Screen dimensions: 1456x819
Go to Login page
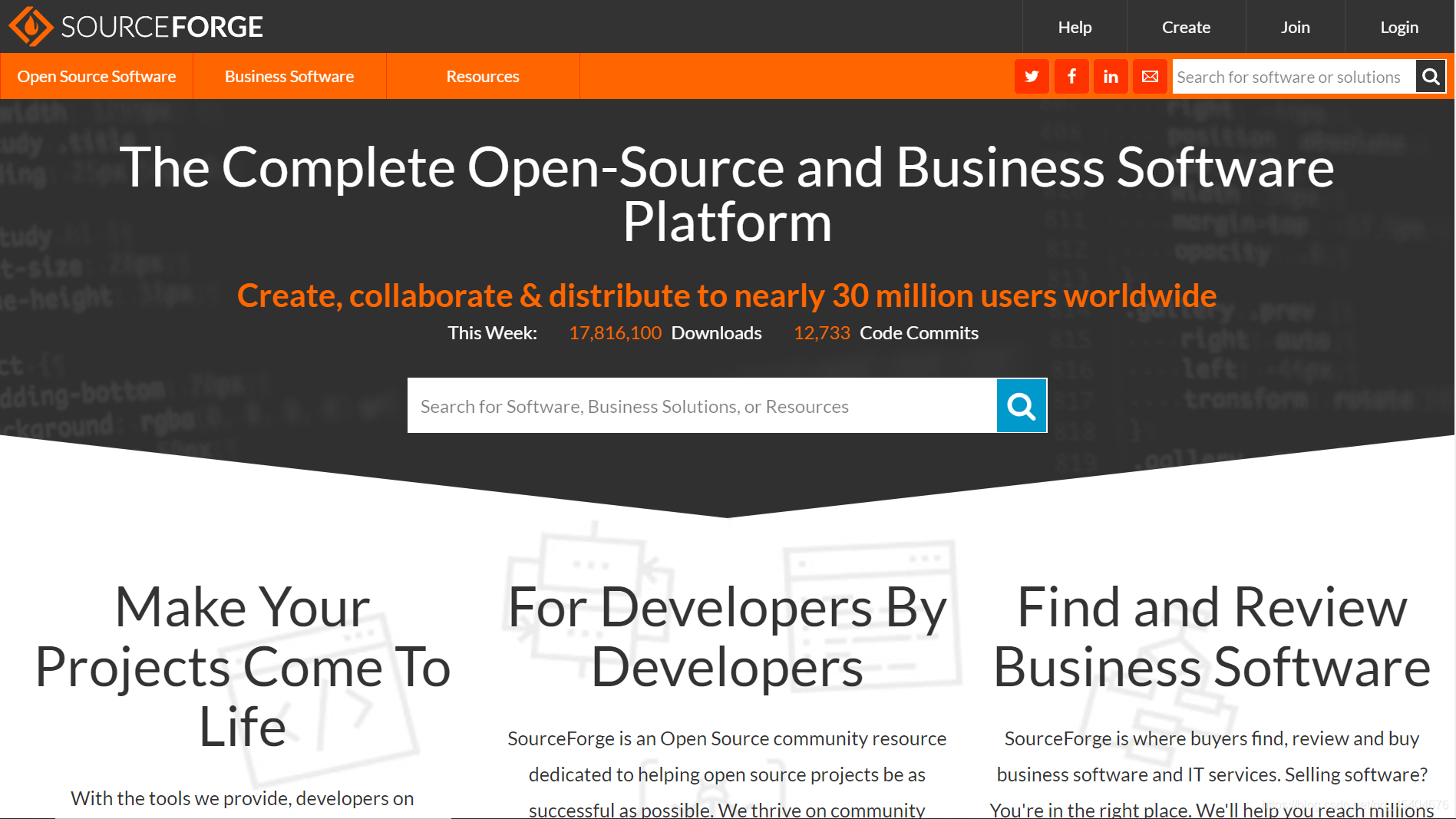(1399, 27)
